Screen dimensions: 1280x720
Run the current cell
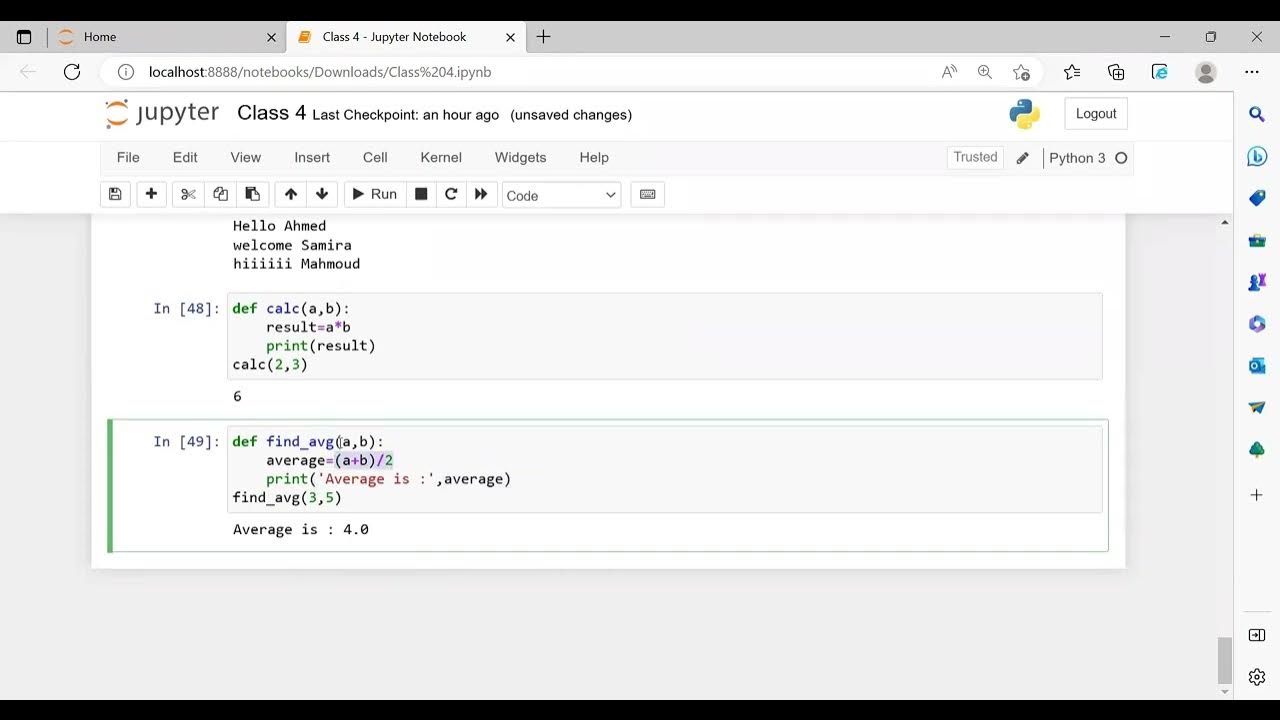coord(374,194)
